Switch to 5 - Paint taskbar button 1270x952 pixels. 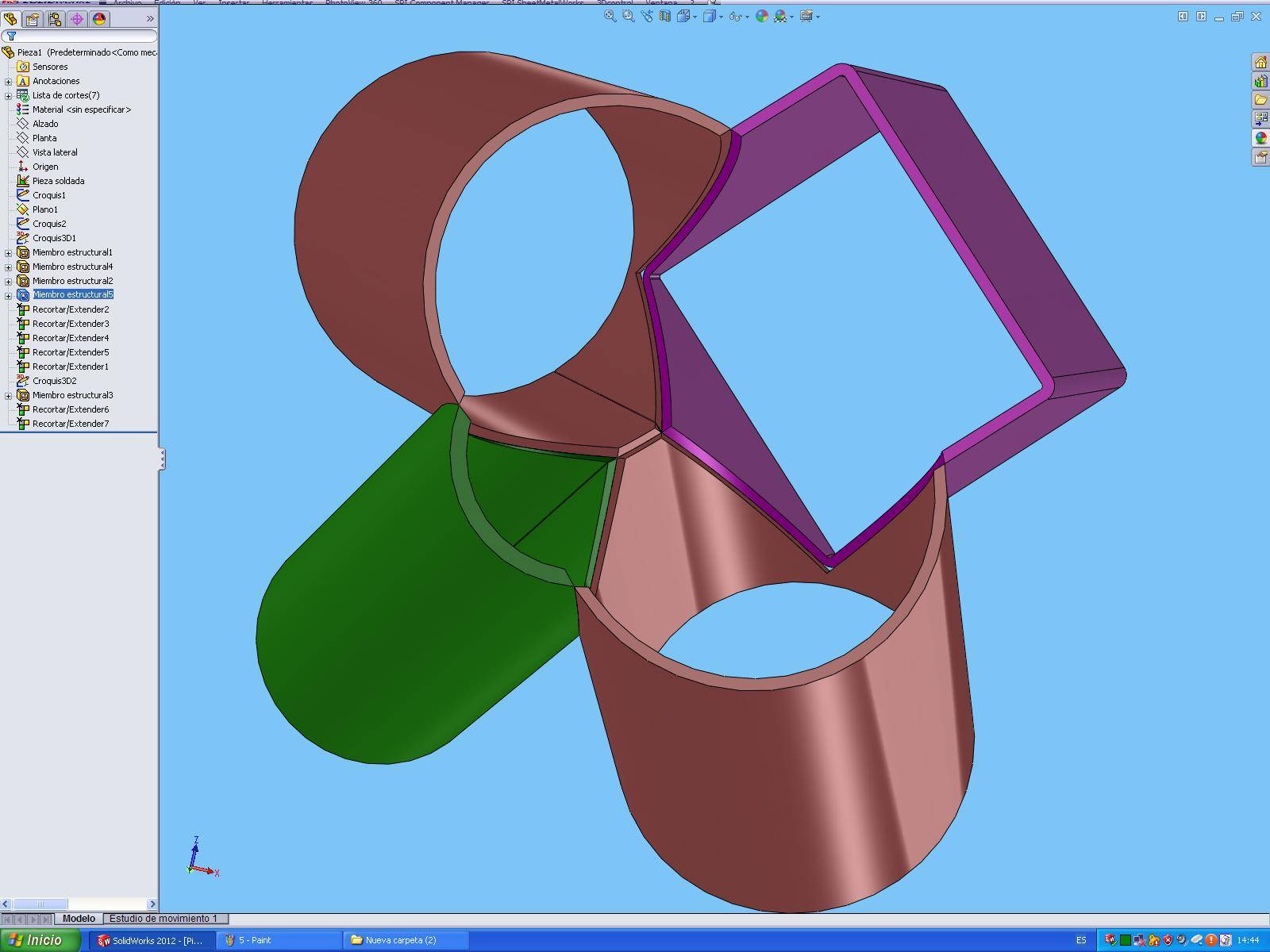coord(279,940)
